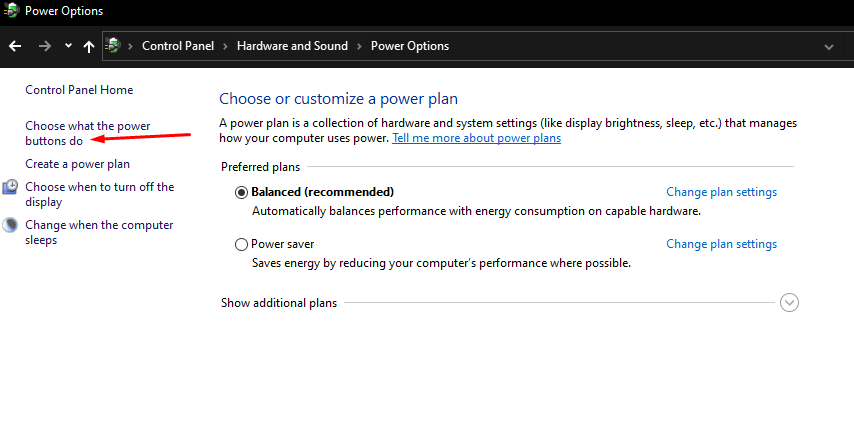Go to Control Panel breadcrumb
Screen dimensions: 854x424
point(176,46)
